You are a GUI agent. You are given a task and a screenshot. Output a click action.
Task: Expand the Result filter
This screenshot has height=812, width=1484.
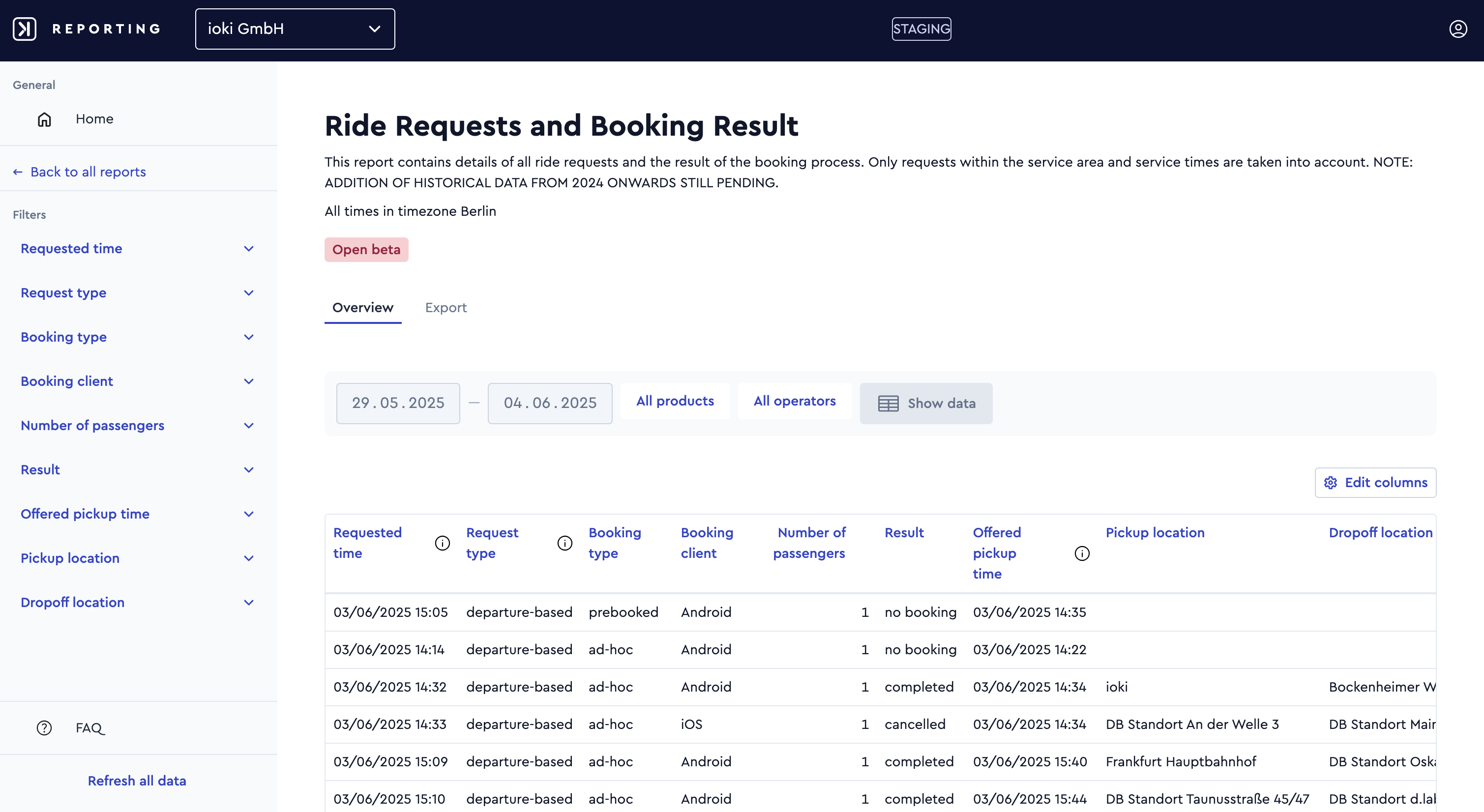tap(138, 470)
